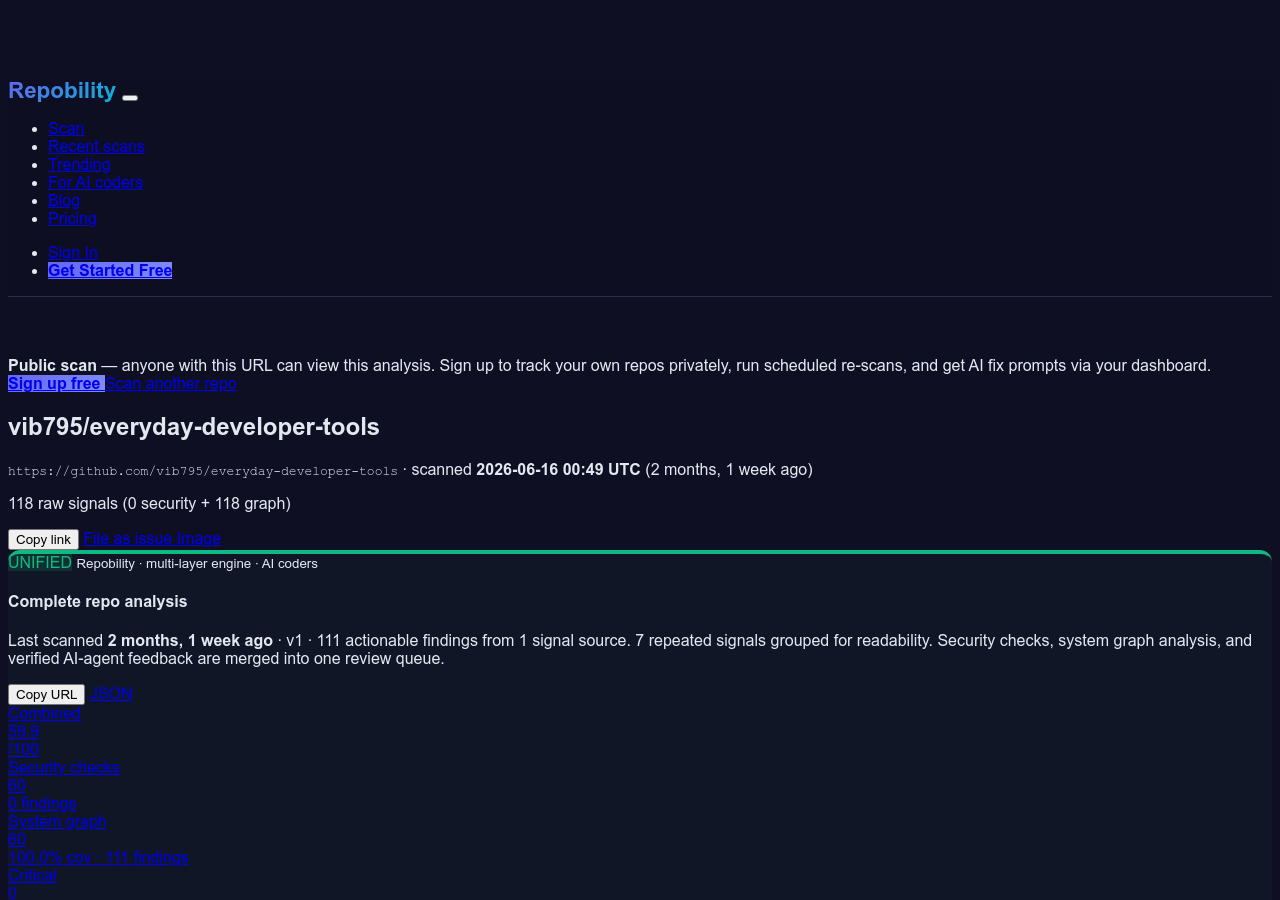
Task: Click the Copy URL button
Action: 46,694
